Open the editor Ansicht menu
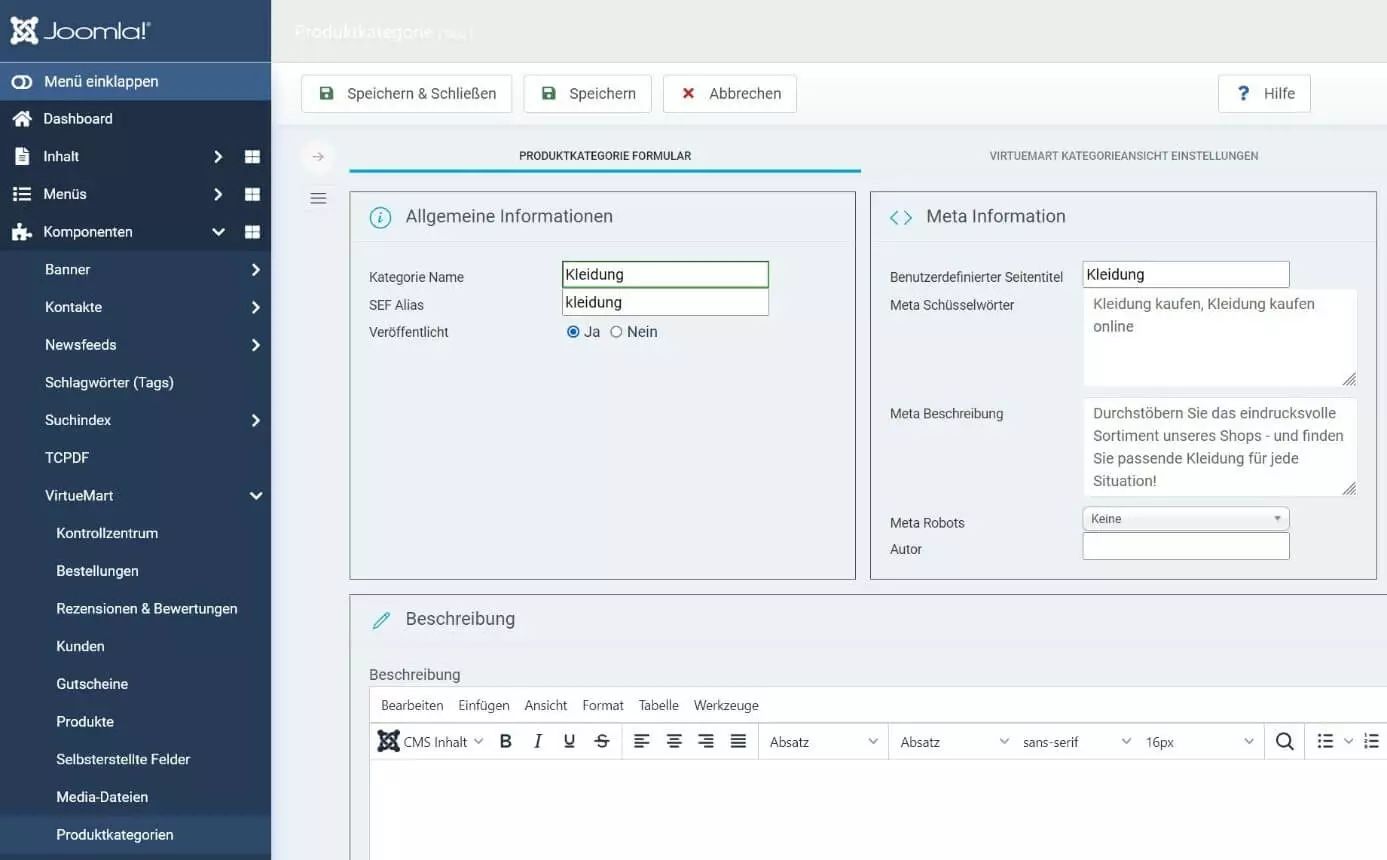1387x860 pixels. (x=546, y=706)
